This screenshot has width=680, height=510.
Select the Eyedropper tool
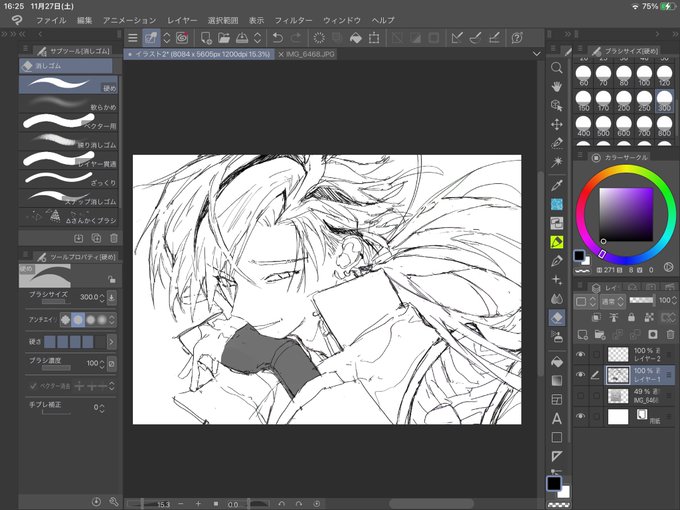pos(556,186)
